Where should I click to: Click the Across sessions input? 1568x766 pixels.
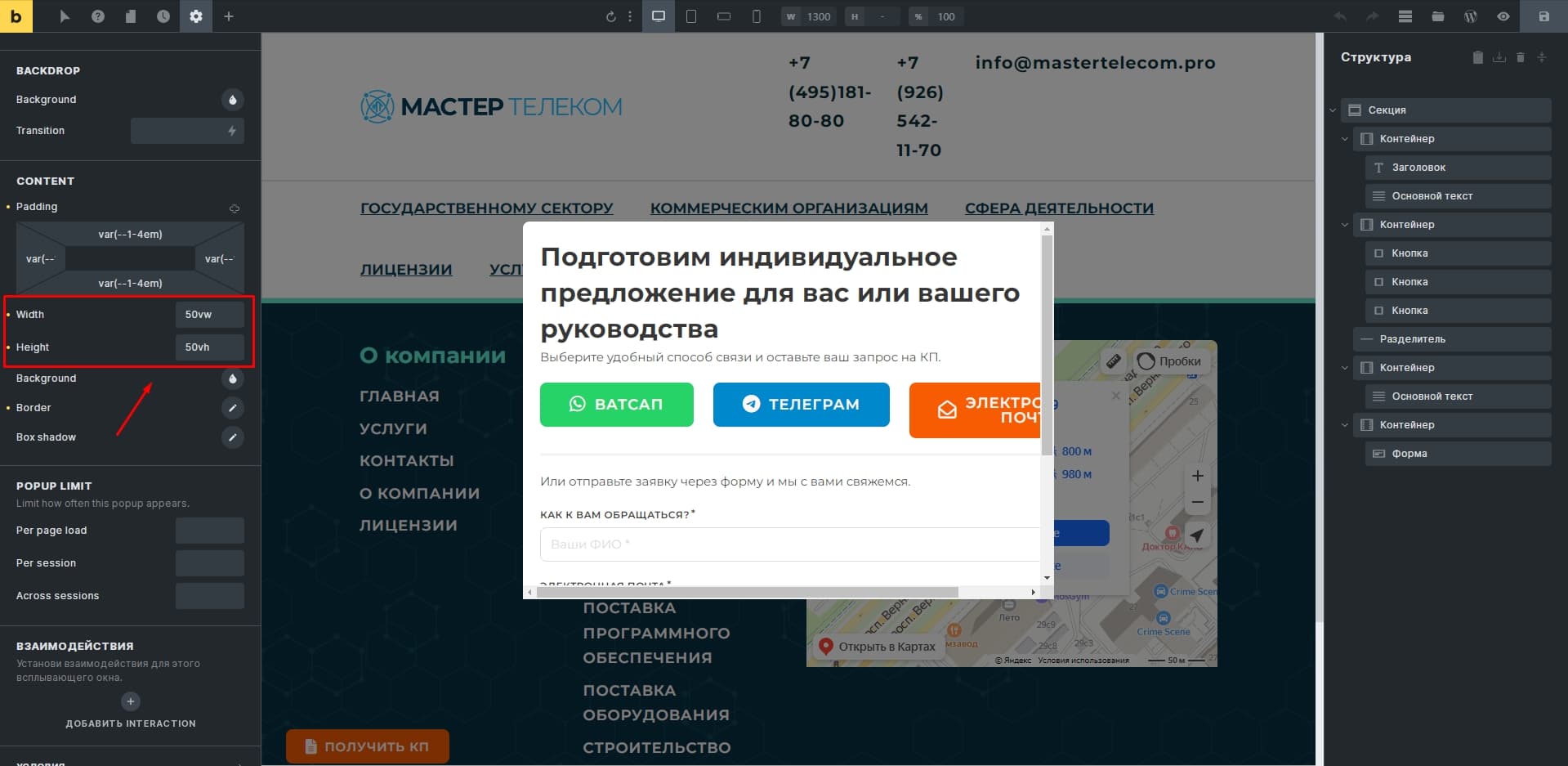pyautogui.click(x=210, y=596)
